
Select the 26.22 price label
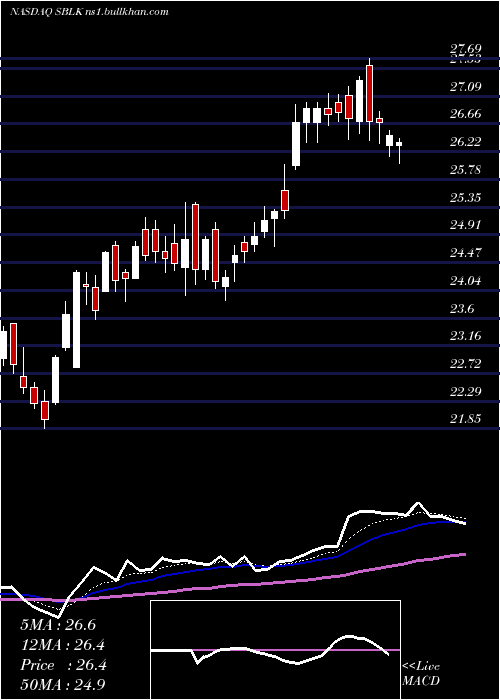coord(465,142)
